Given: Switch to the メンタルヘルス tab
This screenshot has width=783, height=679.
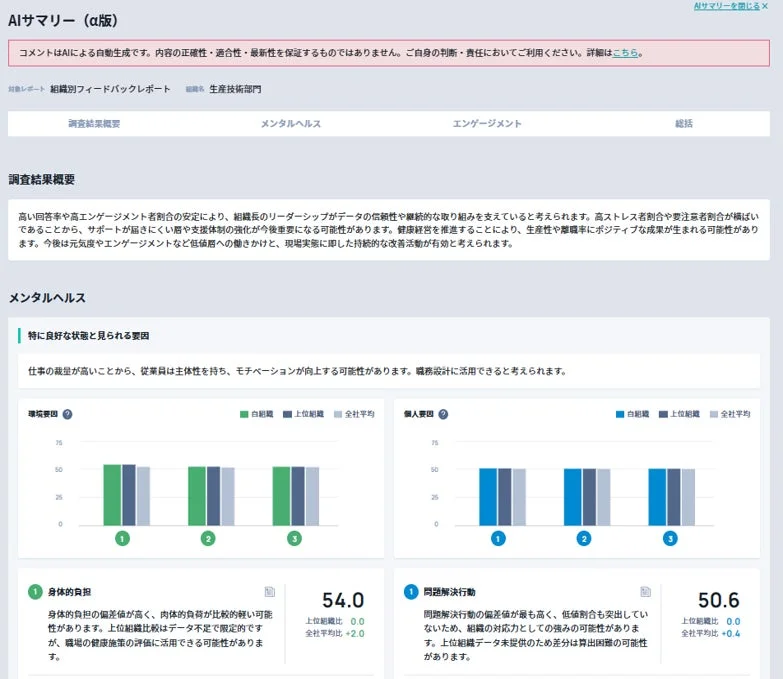Looking at the screenshot, I should (x=291, y=123).
